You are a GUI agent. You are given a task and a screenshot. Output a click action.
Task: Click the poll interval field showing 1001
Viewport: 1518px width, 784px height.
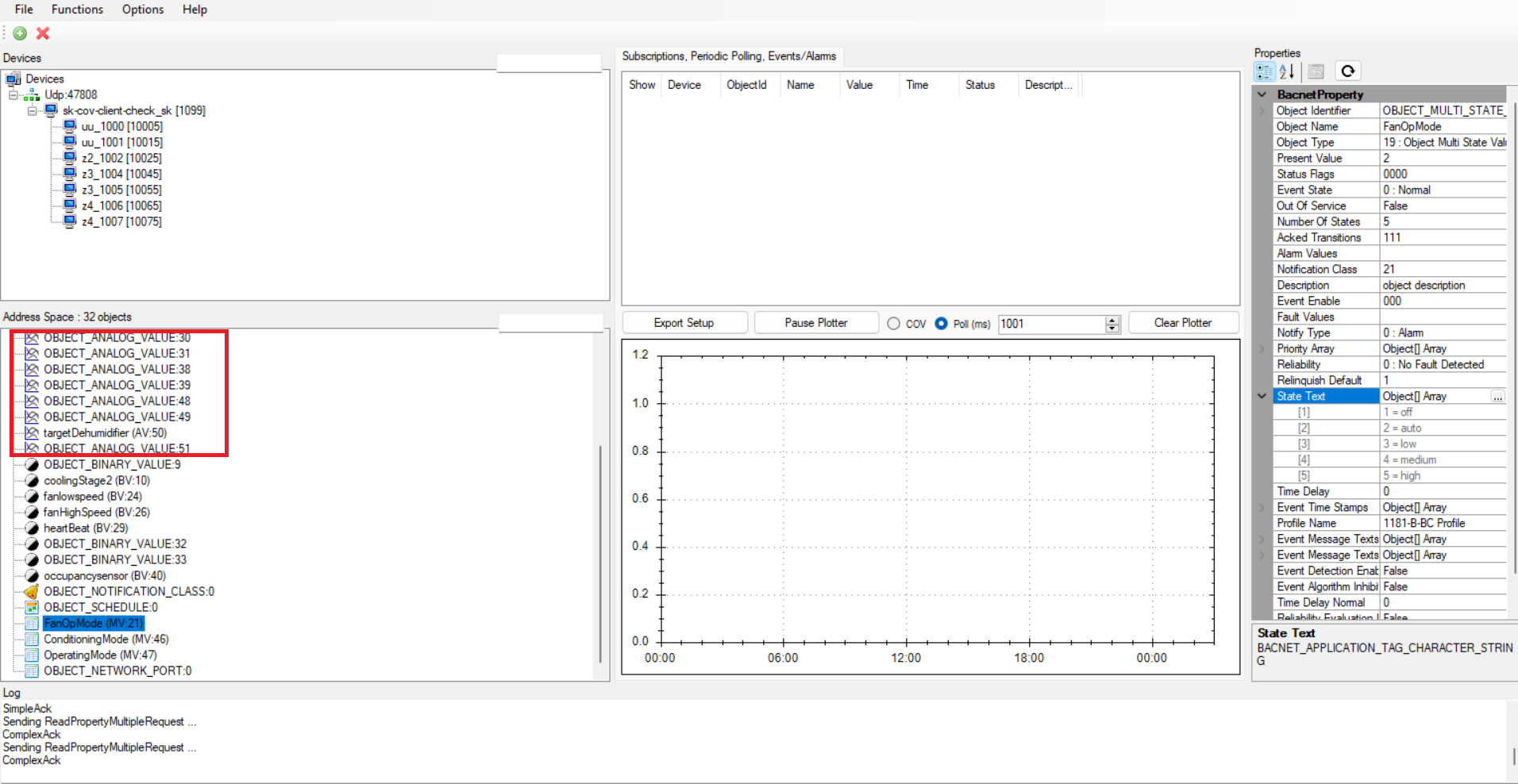(1051, 324)
